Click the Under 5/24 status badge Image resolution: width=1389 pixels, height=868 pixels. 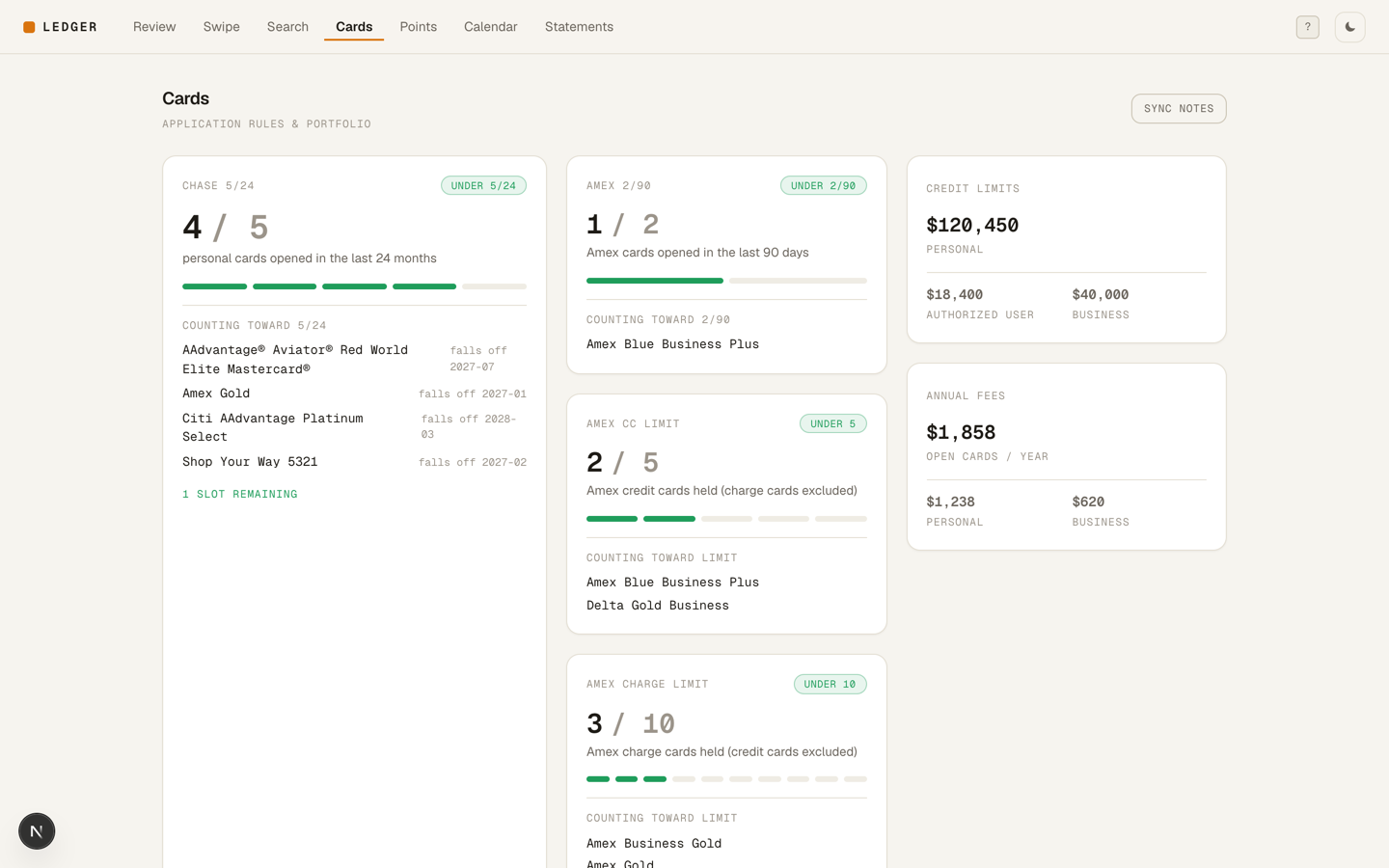(x=483, y=185)
